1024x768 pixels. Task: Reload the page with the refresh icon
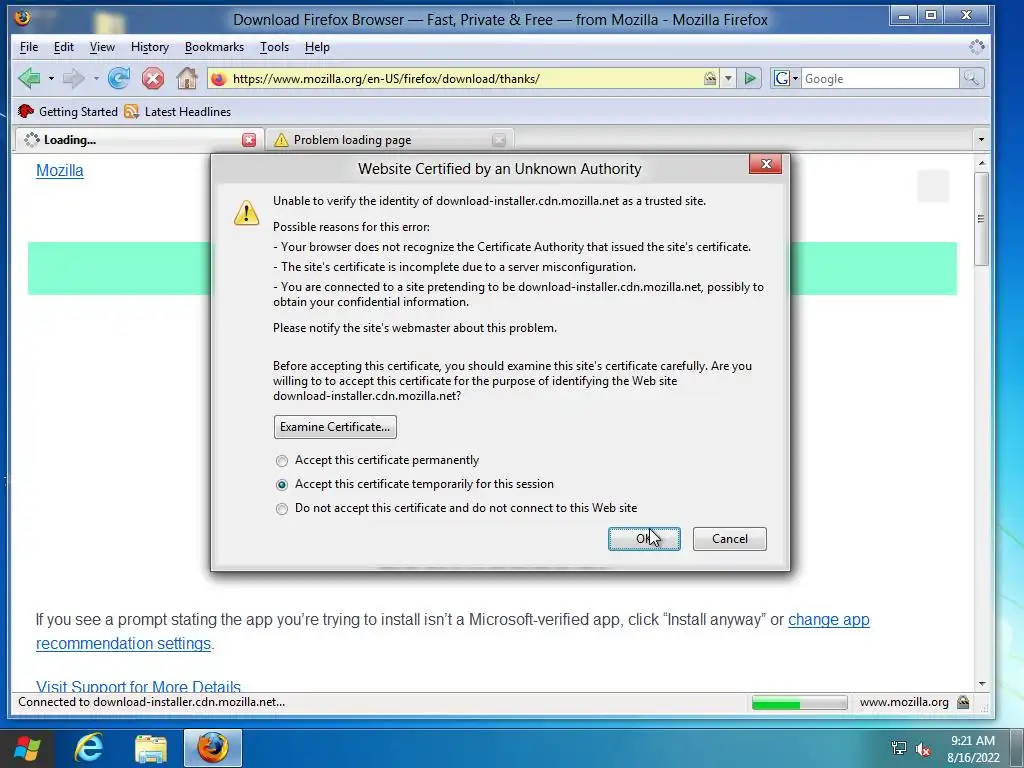coord(119,79)
